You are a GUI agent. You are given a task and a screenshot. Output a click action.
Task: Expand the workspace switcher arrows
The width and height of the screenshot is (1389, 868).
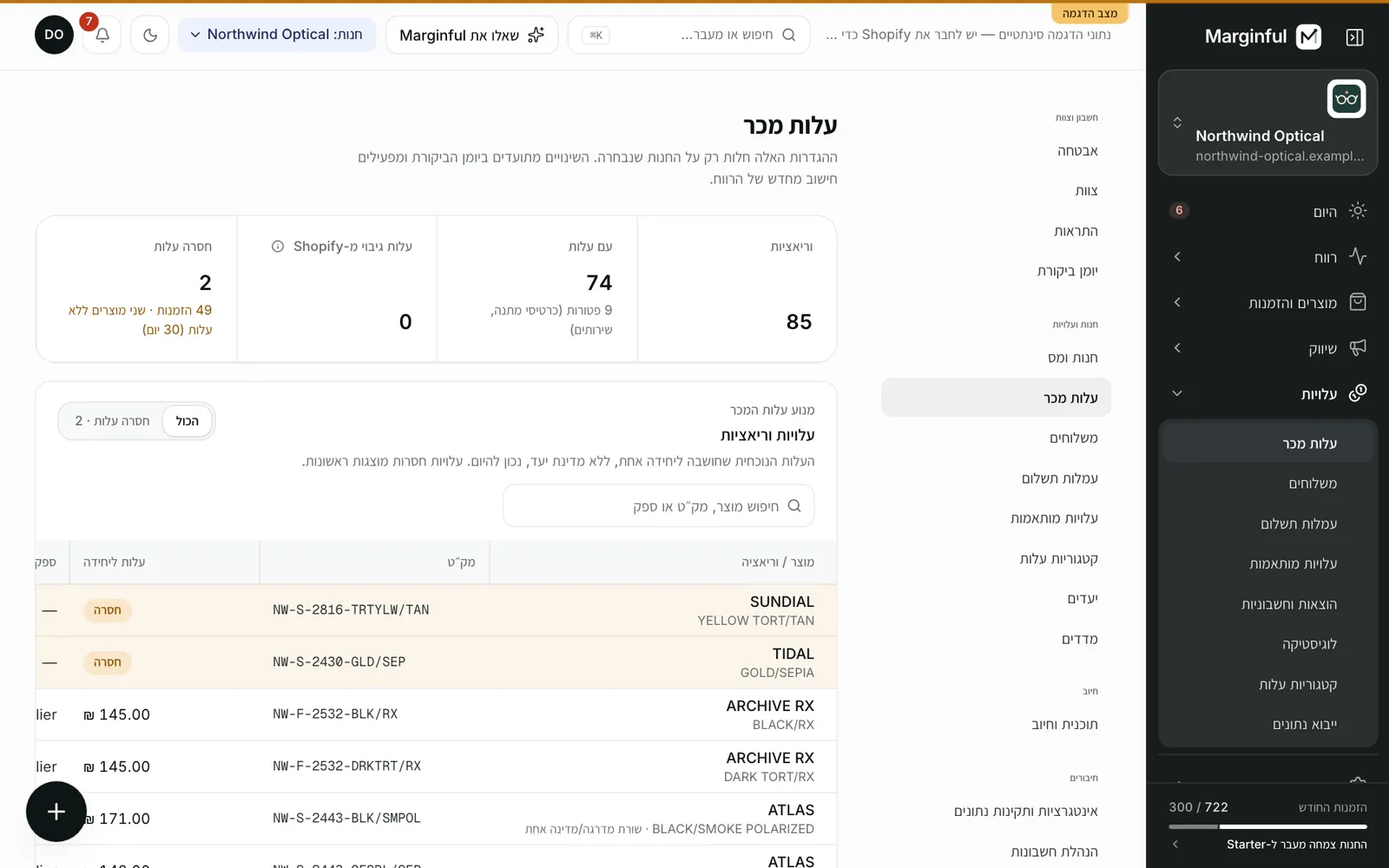click(1177, 122)
